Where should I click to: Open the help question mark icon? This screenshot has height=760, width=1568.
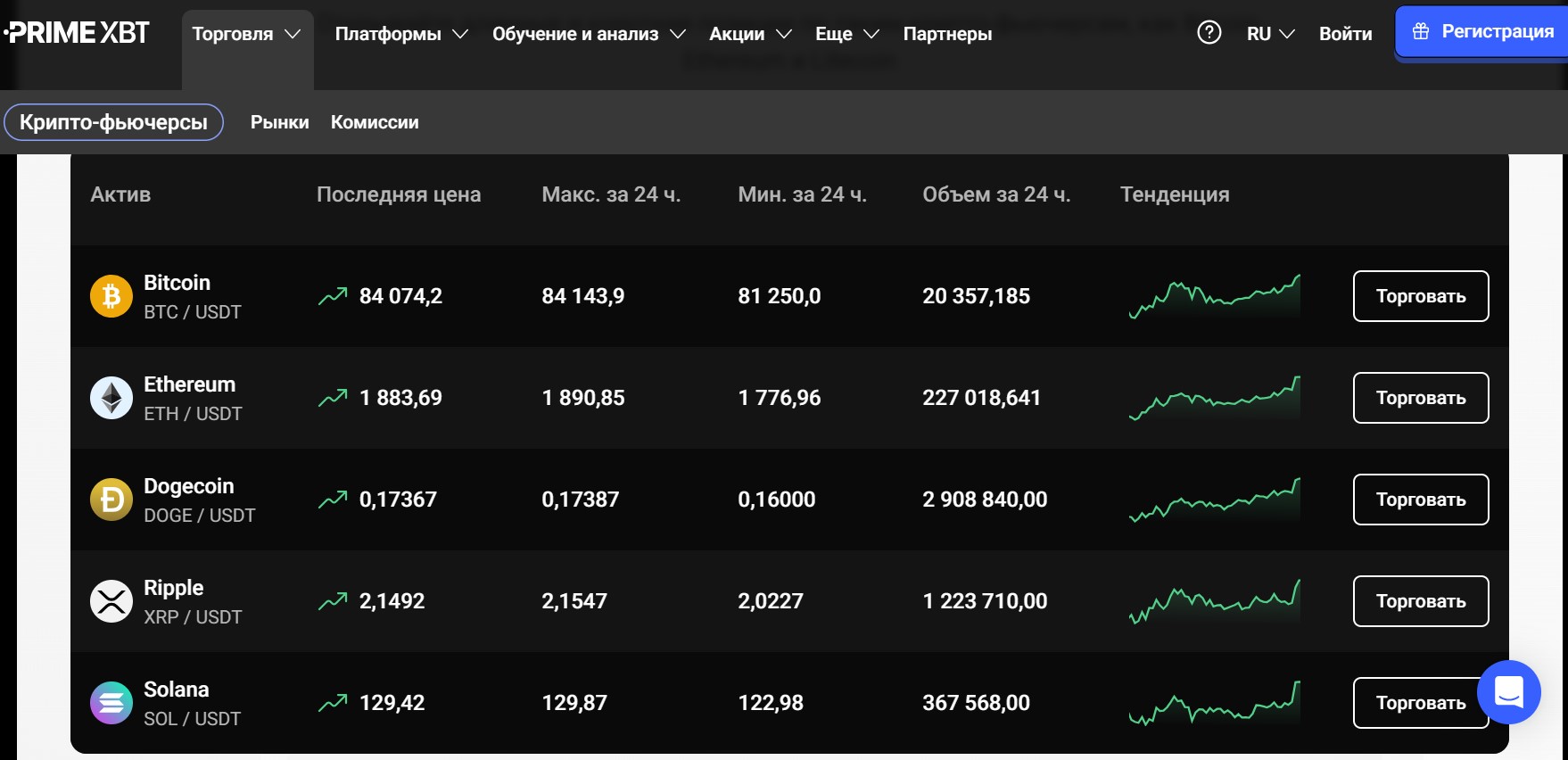coord(1209,33)
